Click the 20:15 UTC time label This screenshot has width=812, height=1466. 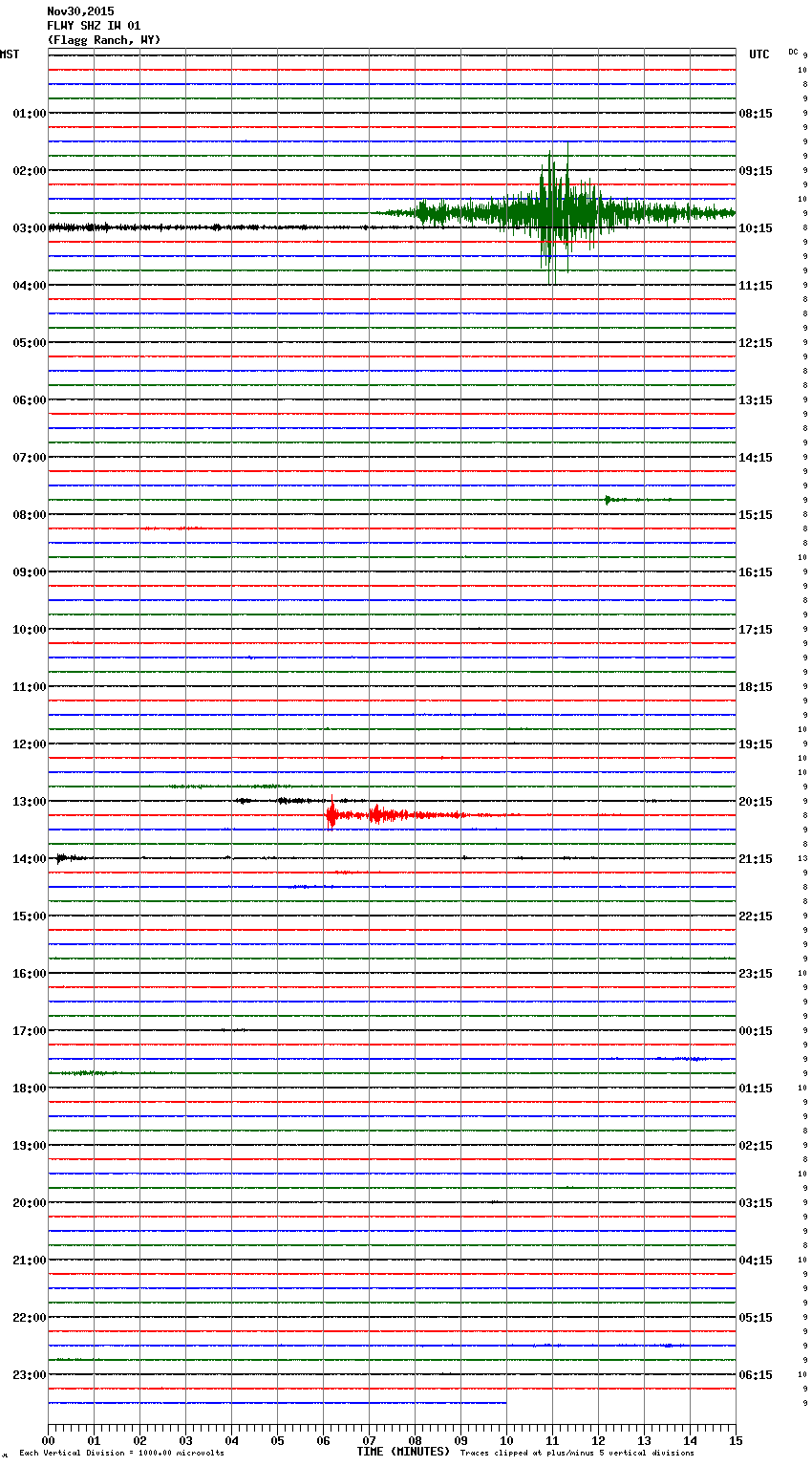756,802
